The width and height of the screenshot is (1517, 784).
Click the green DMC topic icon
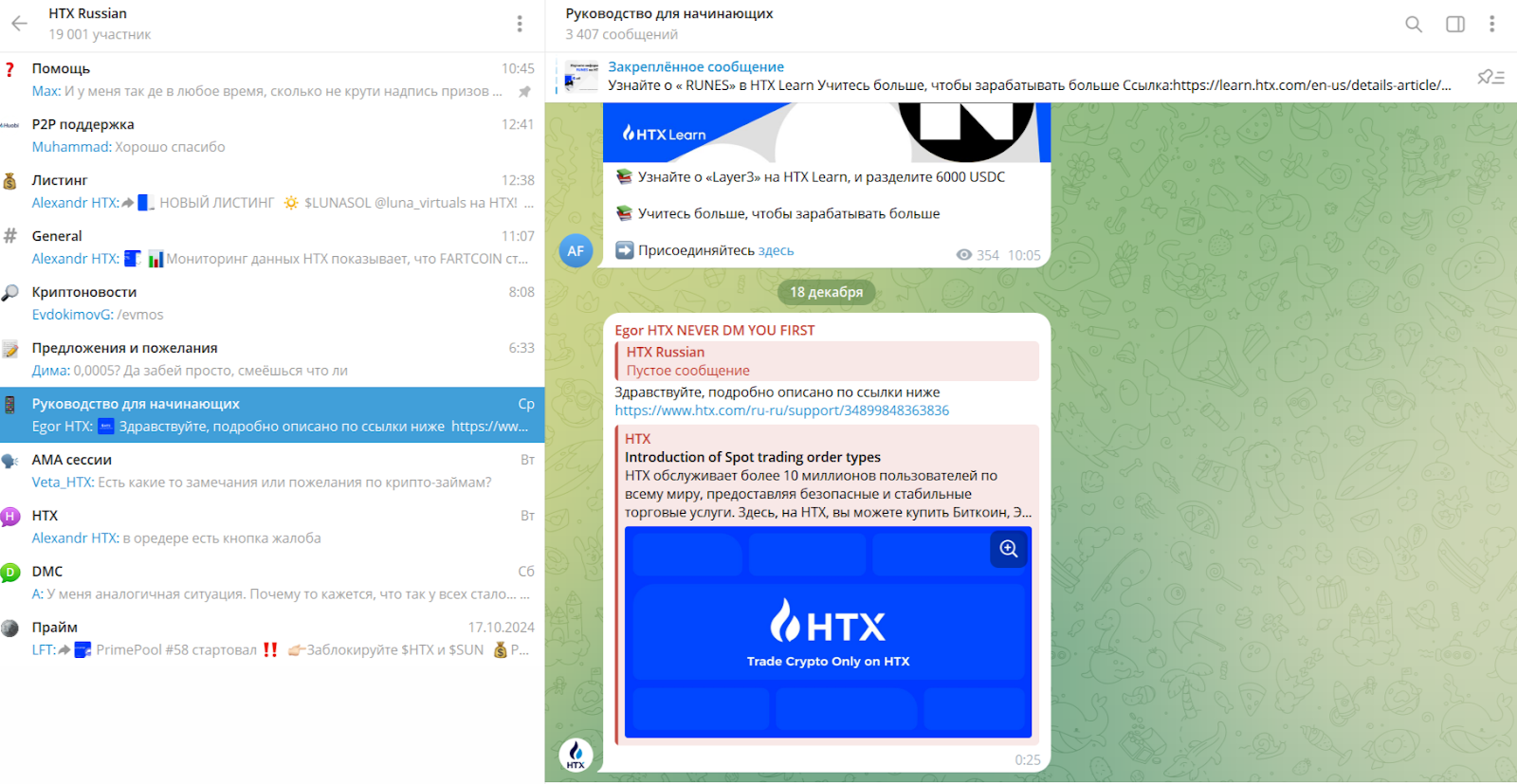click(9, 572)
